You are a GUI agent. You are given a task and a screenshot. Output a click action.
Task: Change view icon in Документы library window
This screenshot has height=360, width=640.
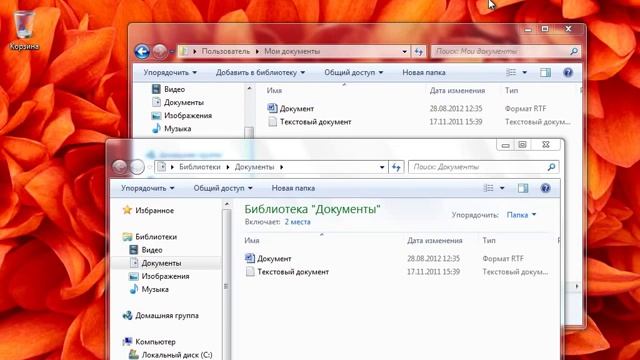click(x=489, y=188)
